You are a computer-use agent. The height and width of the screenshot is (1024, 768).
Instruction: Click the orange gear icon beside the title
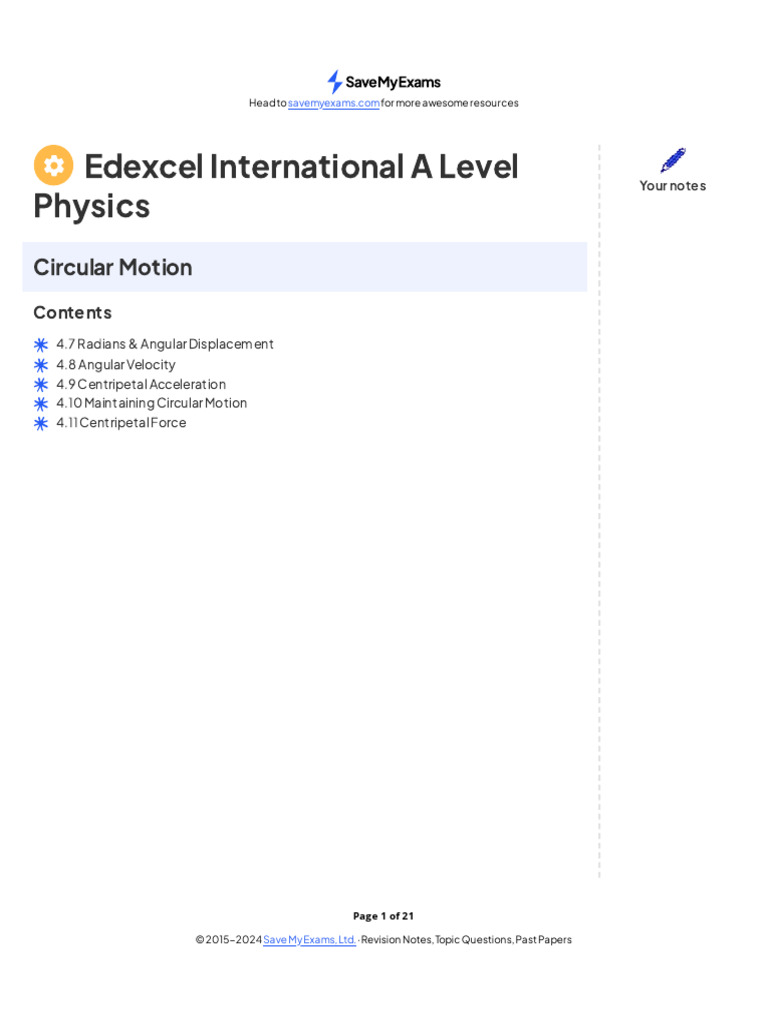click(54, 165)
